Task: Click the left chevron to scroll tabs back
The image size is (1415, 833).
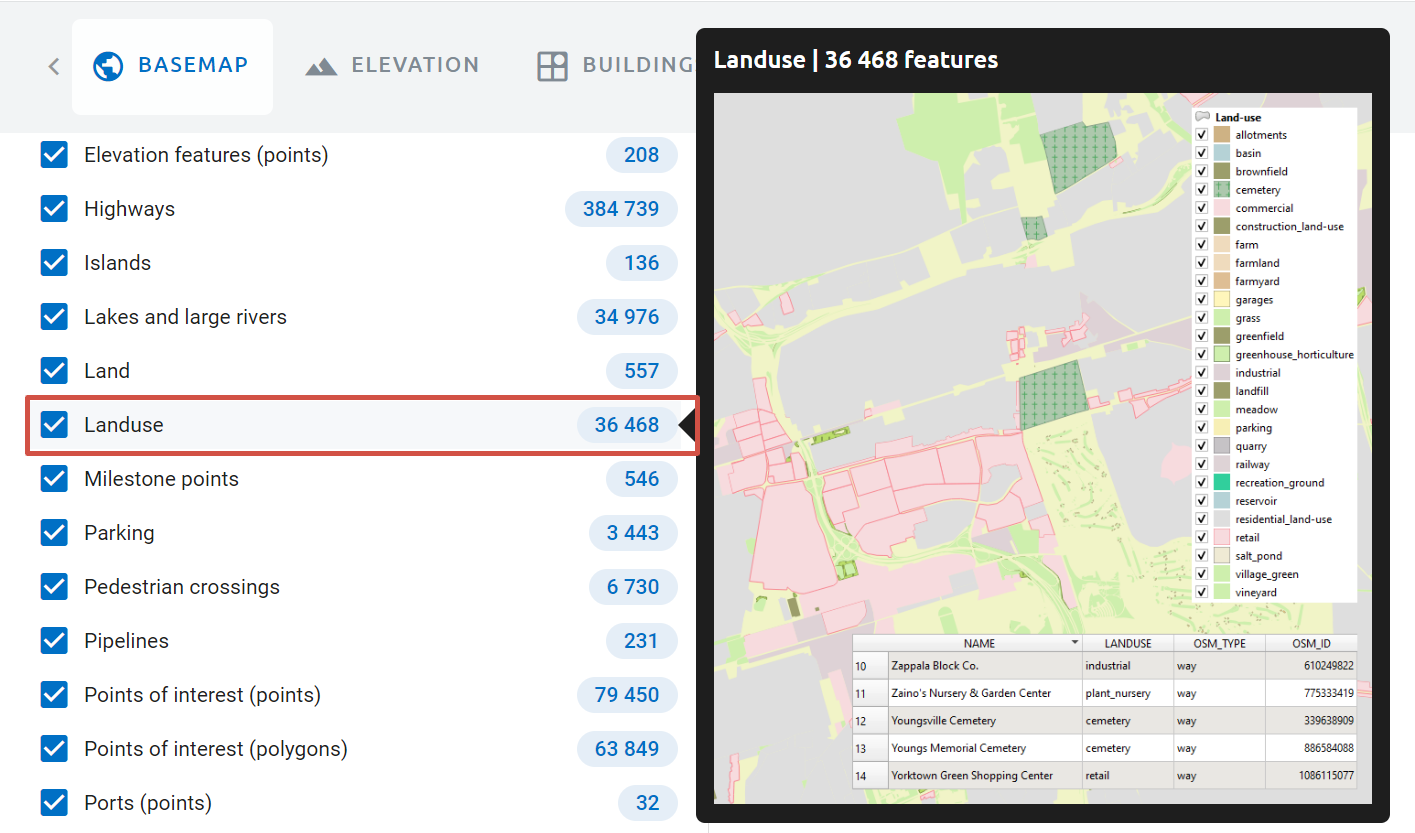Action: 54,67
